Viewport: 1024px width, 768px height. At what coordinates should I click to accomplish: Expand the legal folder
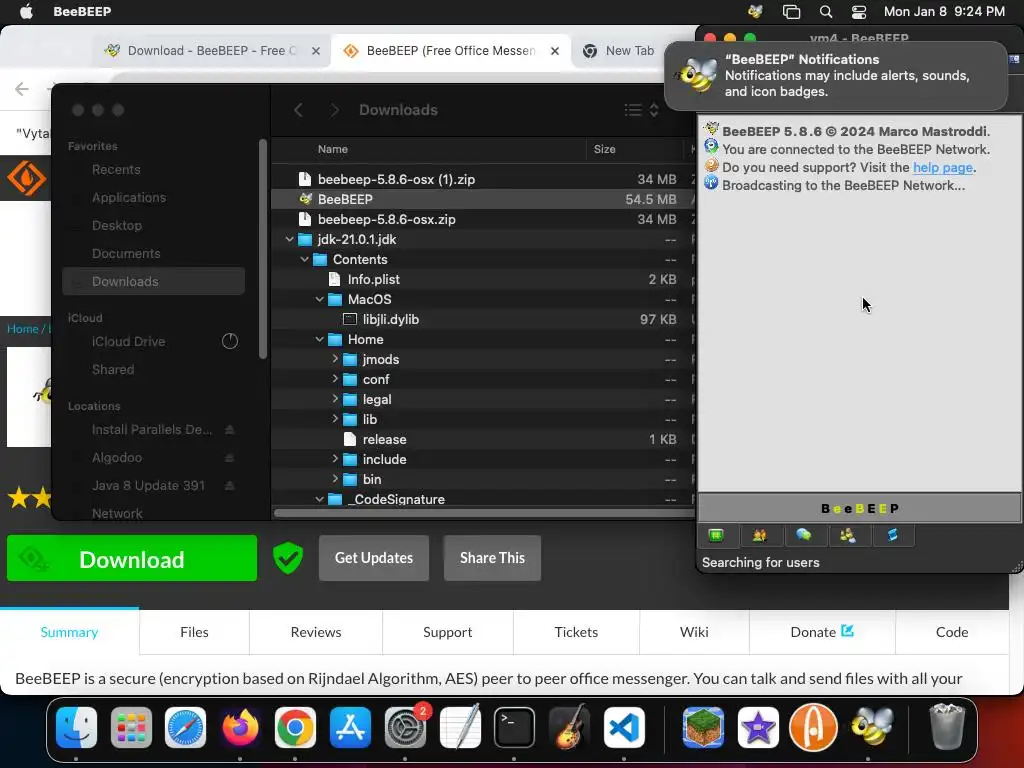pos(335,399)
